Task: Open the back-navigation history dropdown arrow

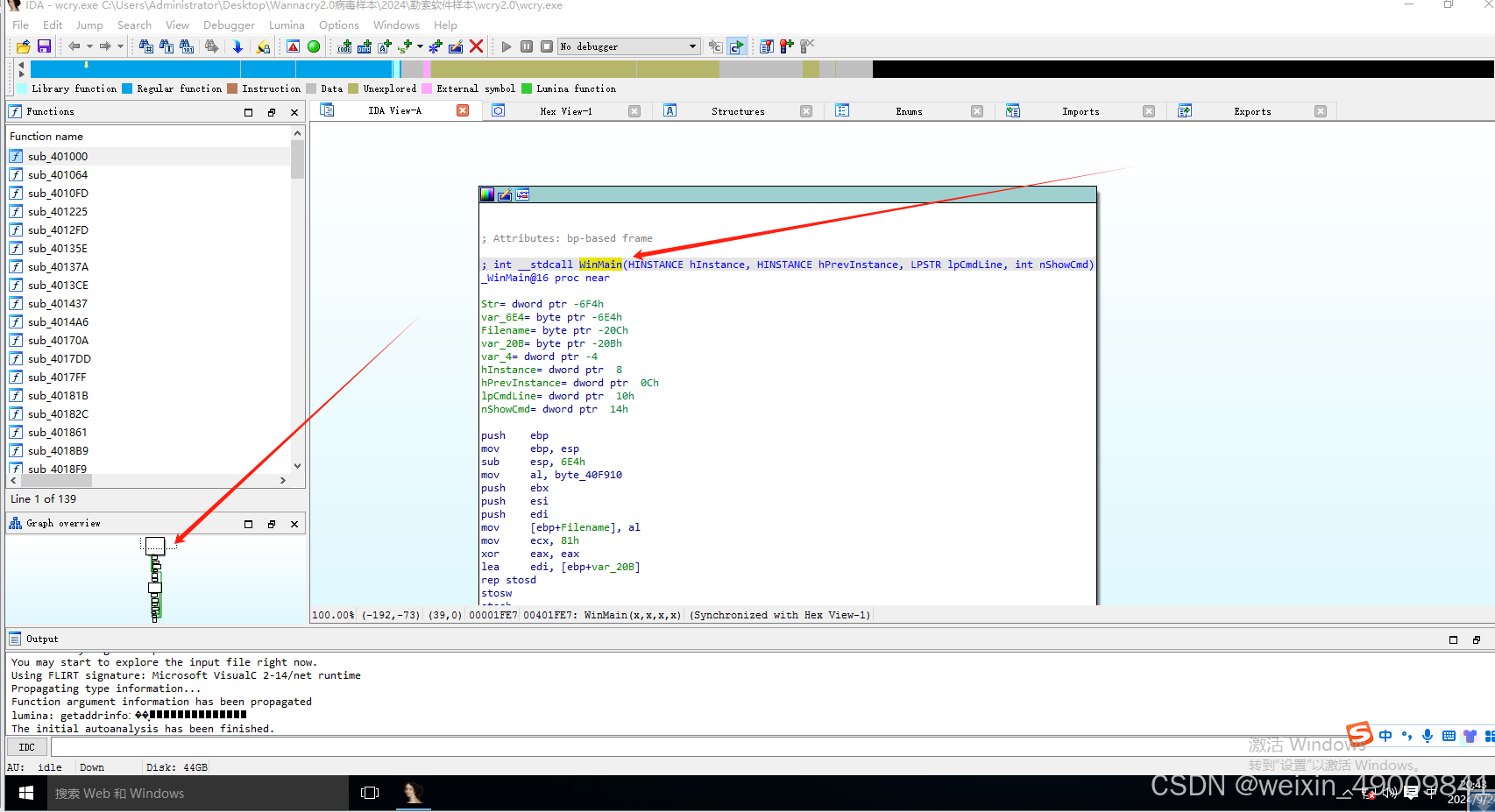Action: (89, 46)
